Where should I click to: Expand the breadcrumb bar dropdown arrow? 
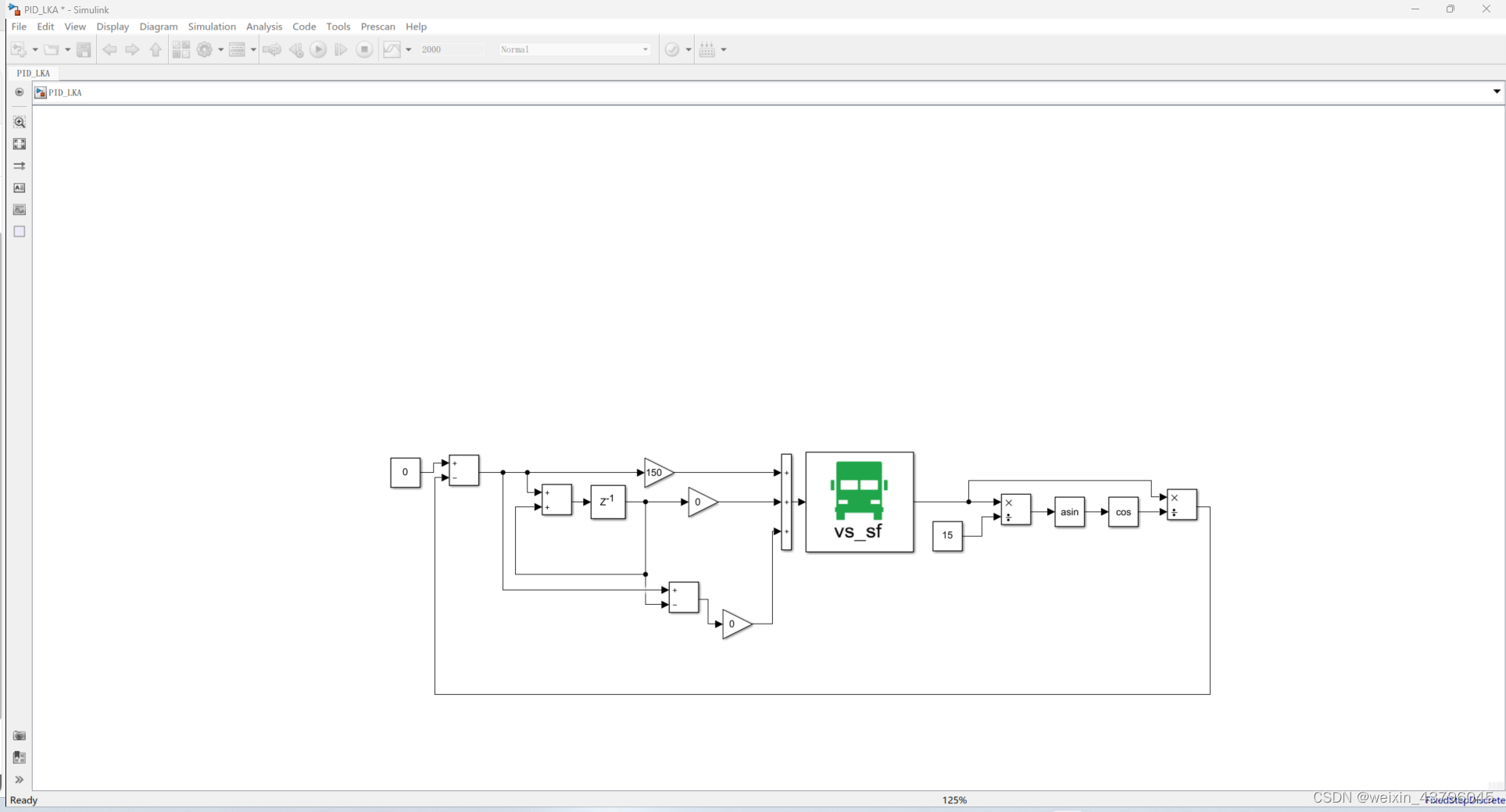(1497, 92)
